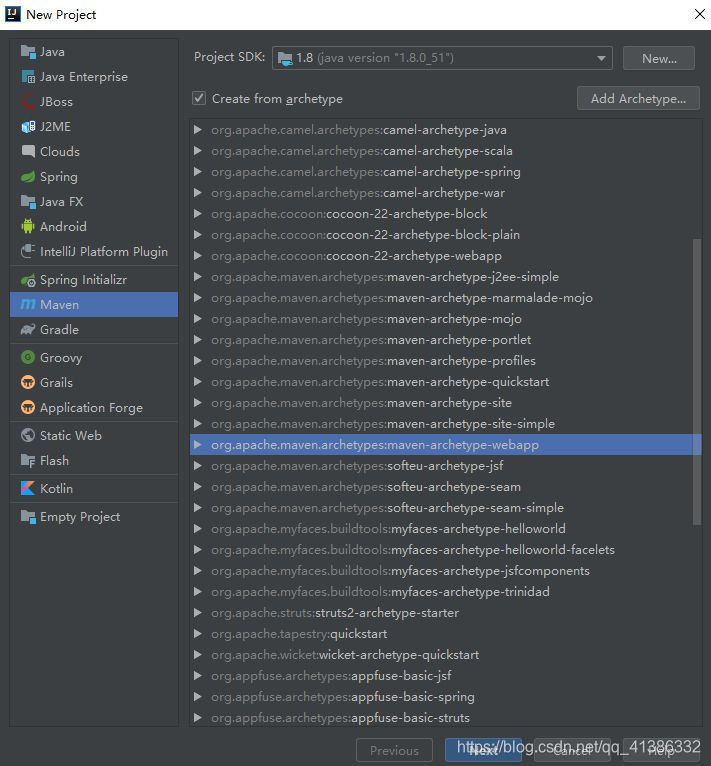Click the Java project type icon
Viewport: 711px width, 766px height.
tap(28, 52)
